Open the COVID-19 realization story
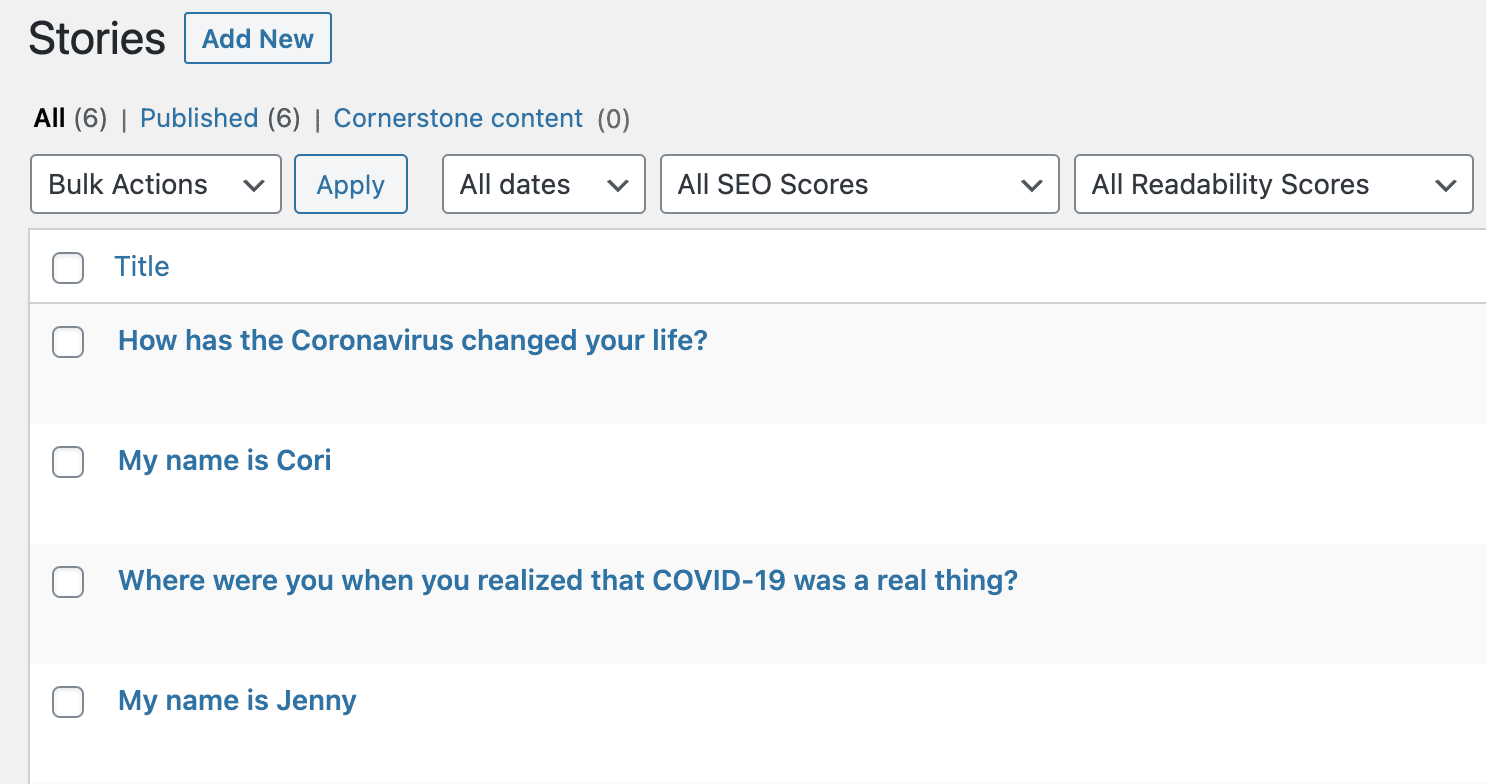Image resolution: width=1486 pixels, height=784 pixels. click(568, 580)
